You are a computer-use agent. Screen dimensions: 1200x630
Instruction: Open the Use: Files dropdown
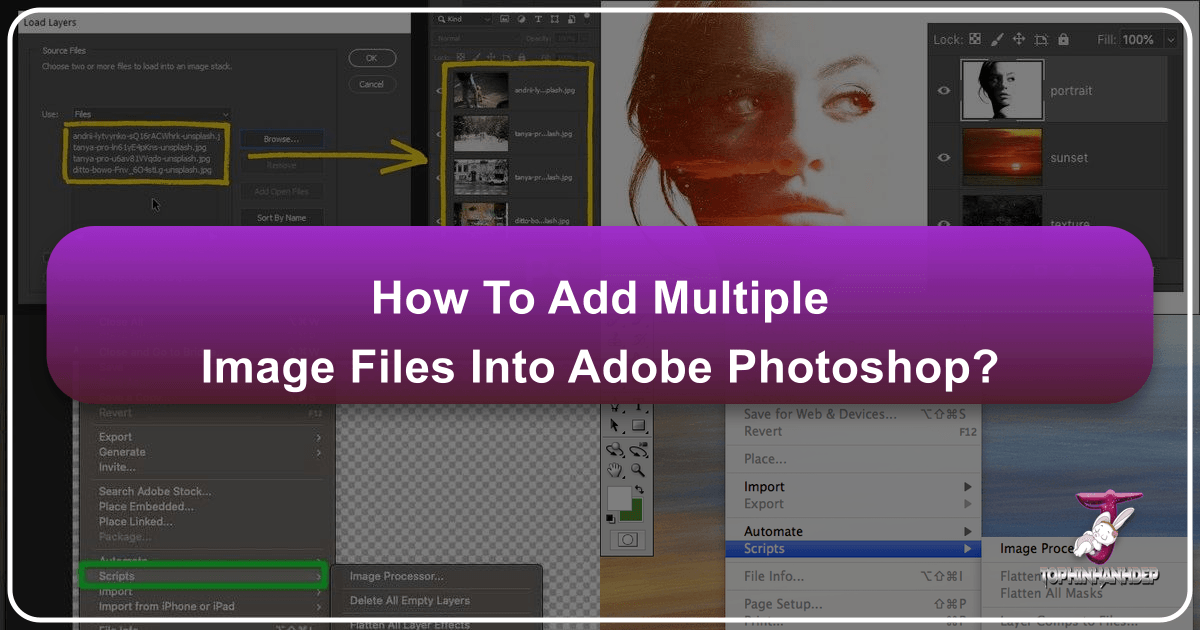151,114
